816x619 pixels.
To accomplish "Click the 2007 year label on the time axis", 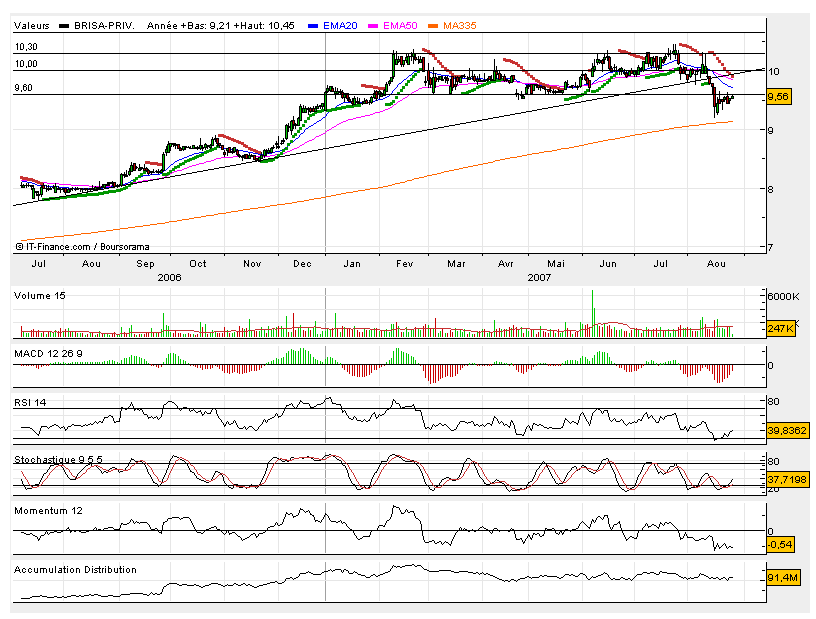I will [x=539, y=277].
